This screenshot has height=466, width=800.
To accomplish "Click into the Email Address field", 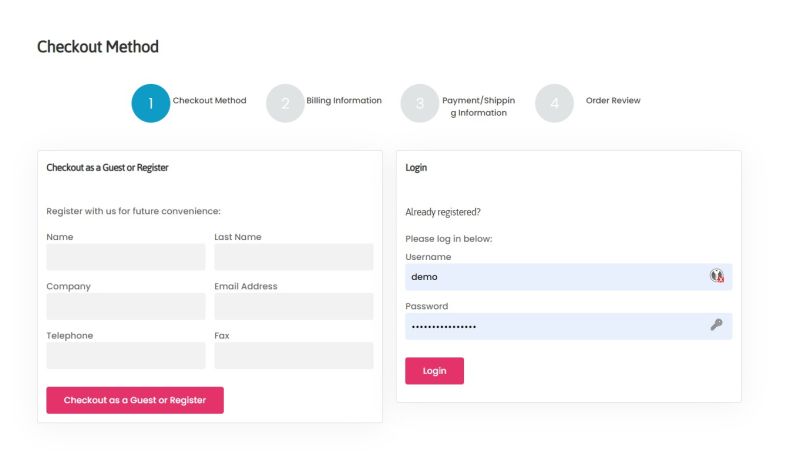I will click(293, 306).
